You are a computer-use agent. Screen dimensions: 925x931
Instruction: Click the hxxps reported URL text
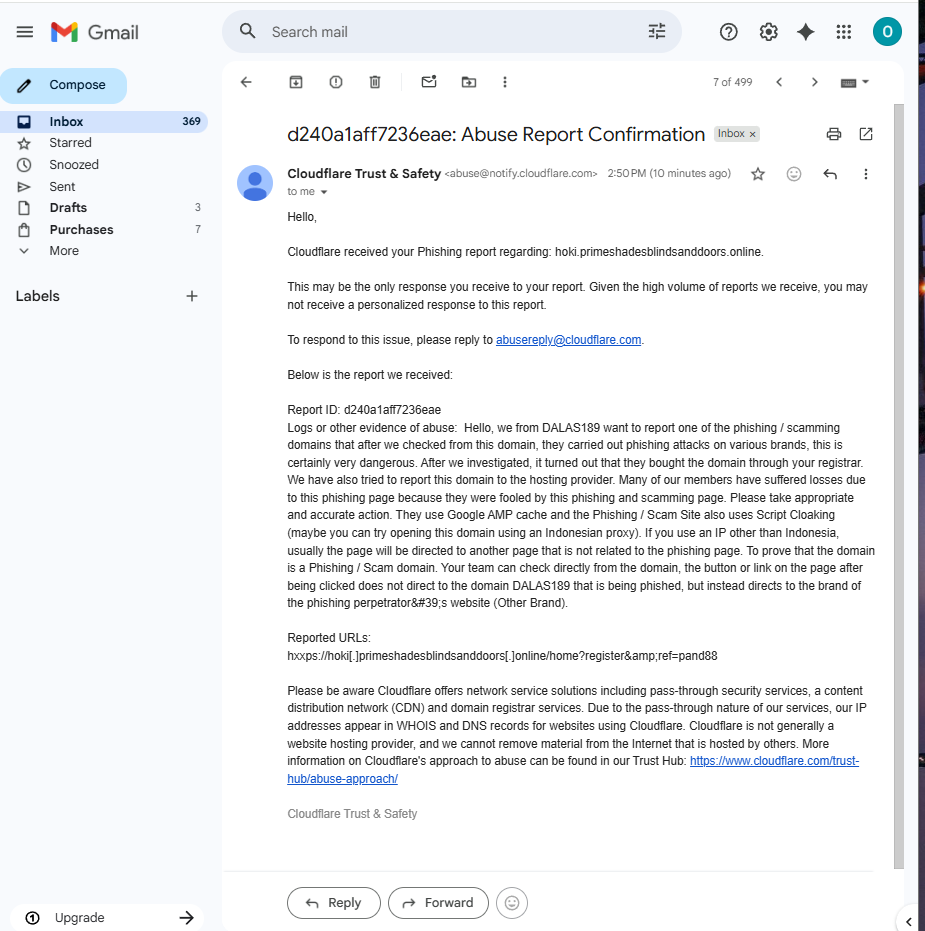coord(502,656)
